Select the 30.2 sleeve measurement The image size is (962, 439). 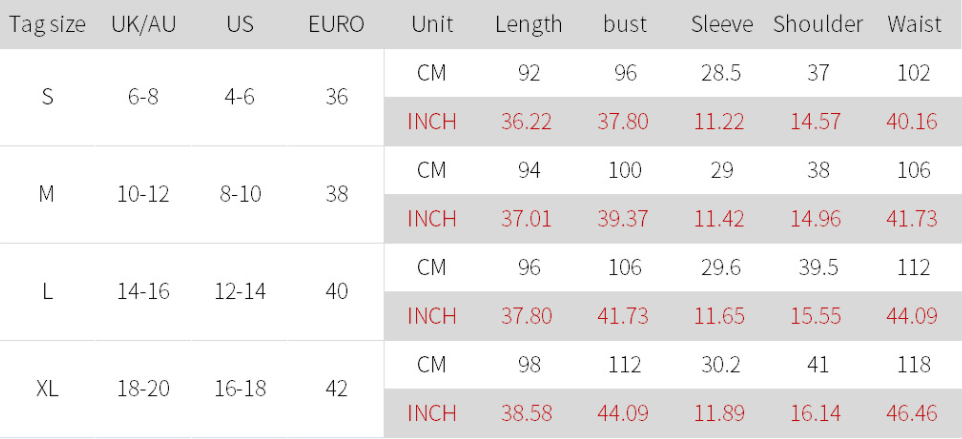[721, 365]
